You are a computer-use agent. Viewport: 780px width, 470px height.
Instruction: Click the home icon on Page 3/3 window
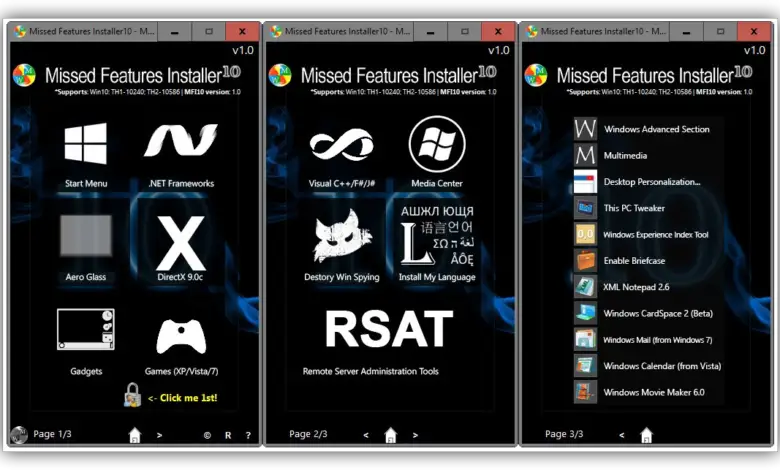click(x=646, y=435)
